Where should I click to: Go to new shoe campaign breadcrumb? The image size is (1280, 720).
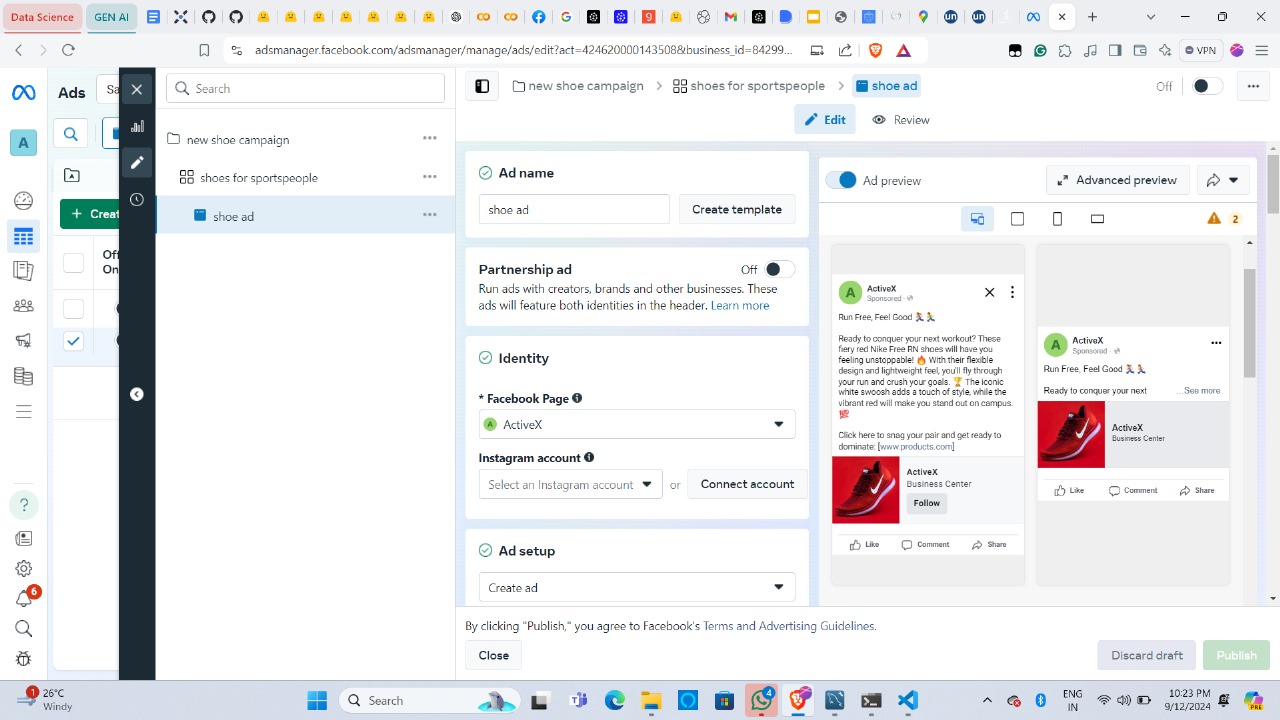[578, 86]
